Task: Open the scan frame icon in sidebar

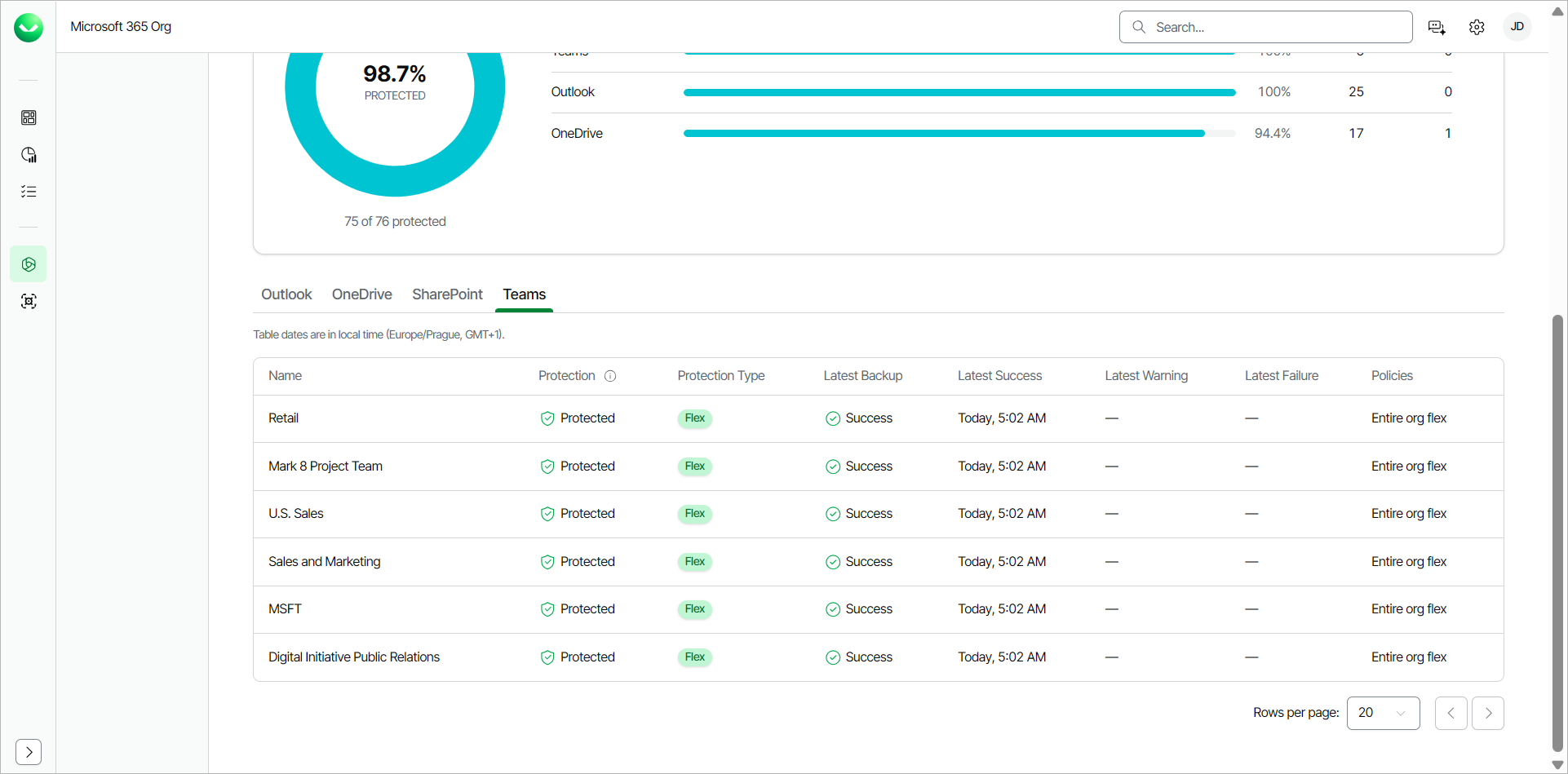Action: [29, 302]
